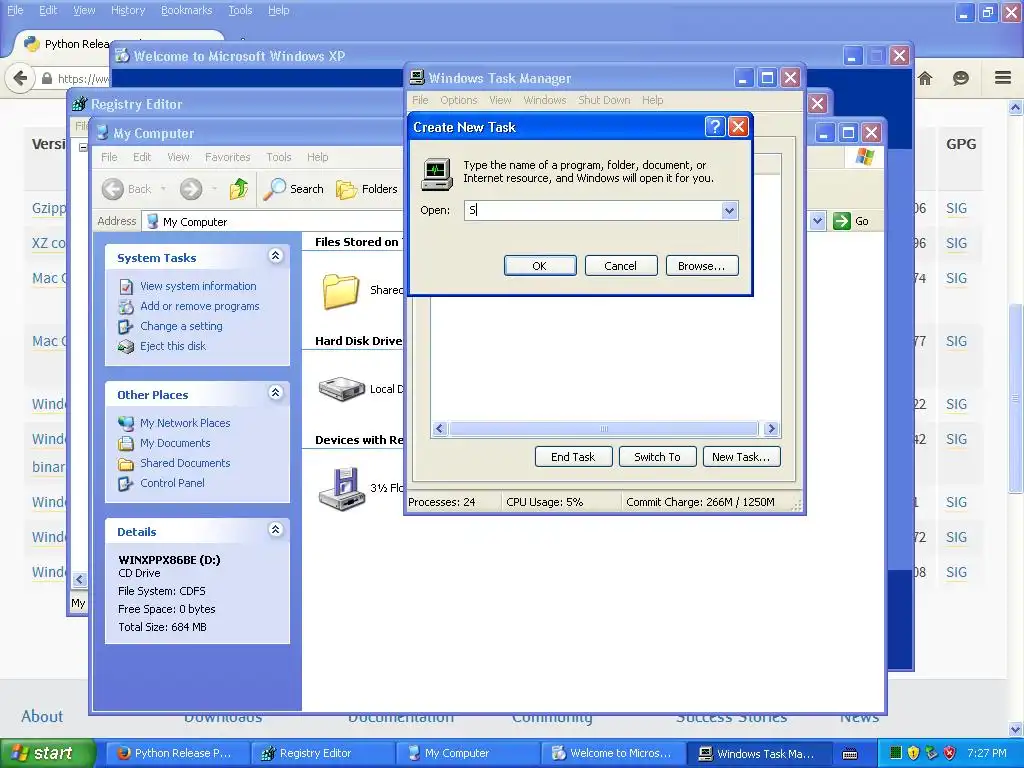Click Add or remove programs link

(x=200, y=306)
